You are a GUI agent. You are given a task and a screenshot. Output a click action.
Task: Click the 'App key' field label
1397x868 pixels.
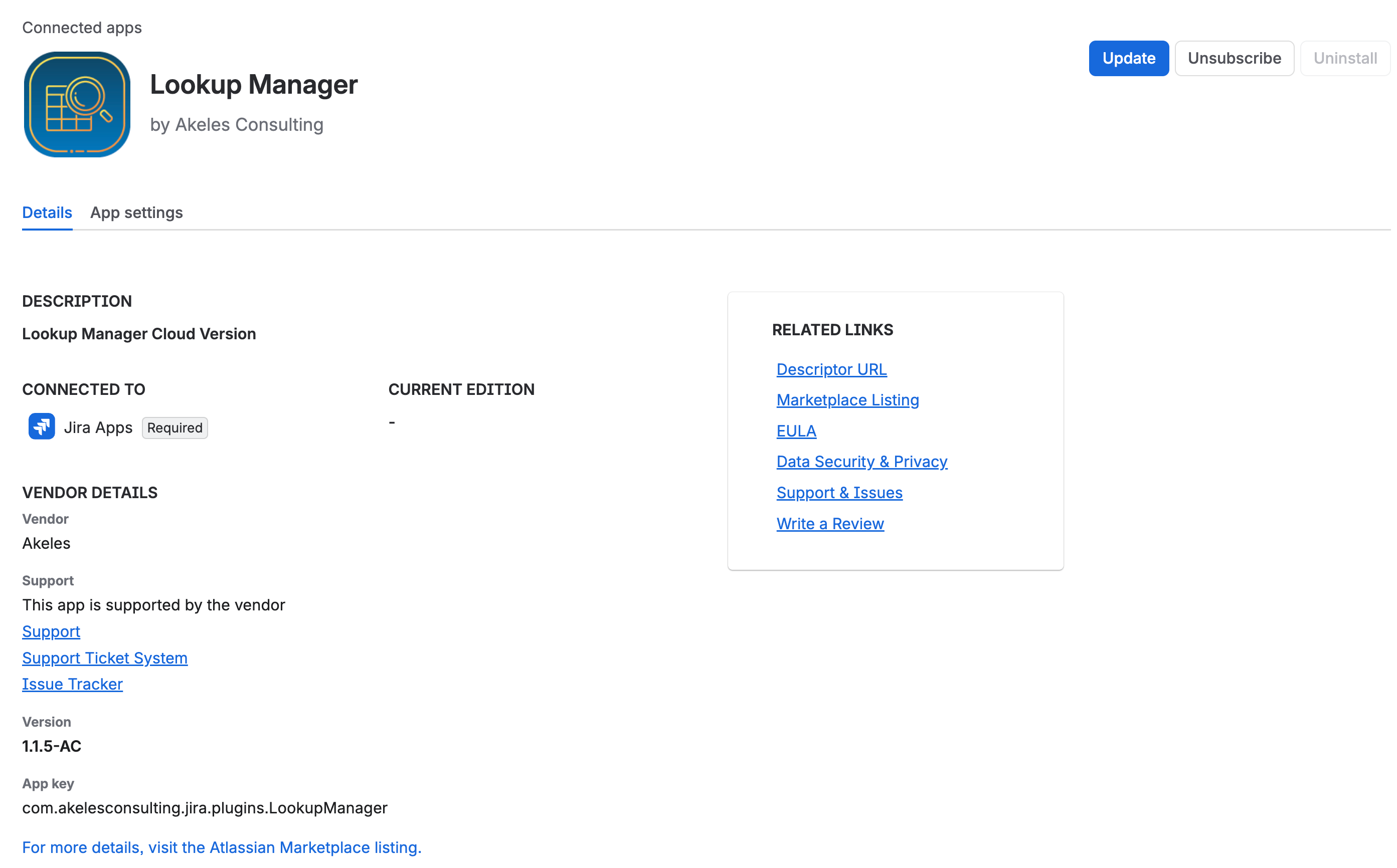click(48, 784)
